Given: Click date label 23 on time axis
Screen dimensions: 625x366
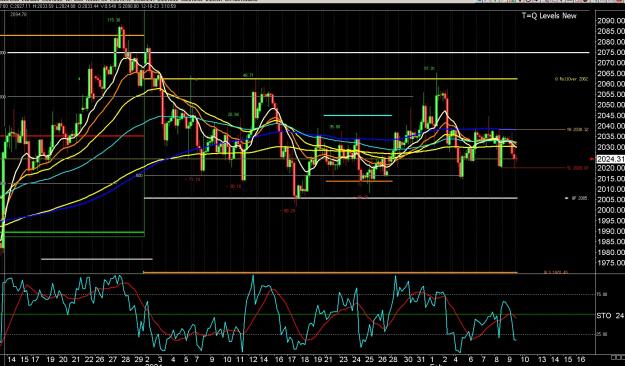Looking at the screenshot, I should [344, 359].
